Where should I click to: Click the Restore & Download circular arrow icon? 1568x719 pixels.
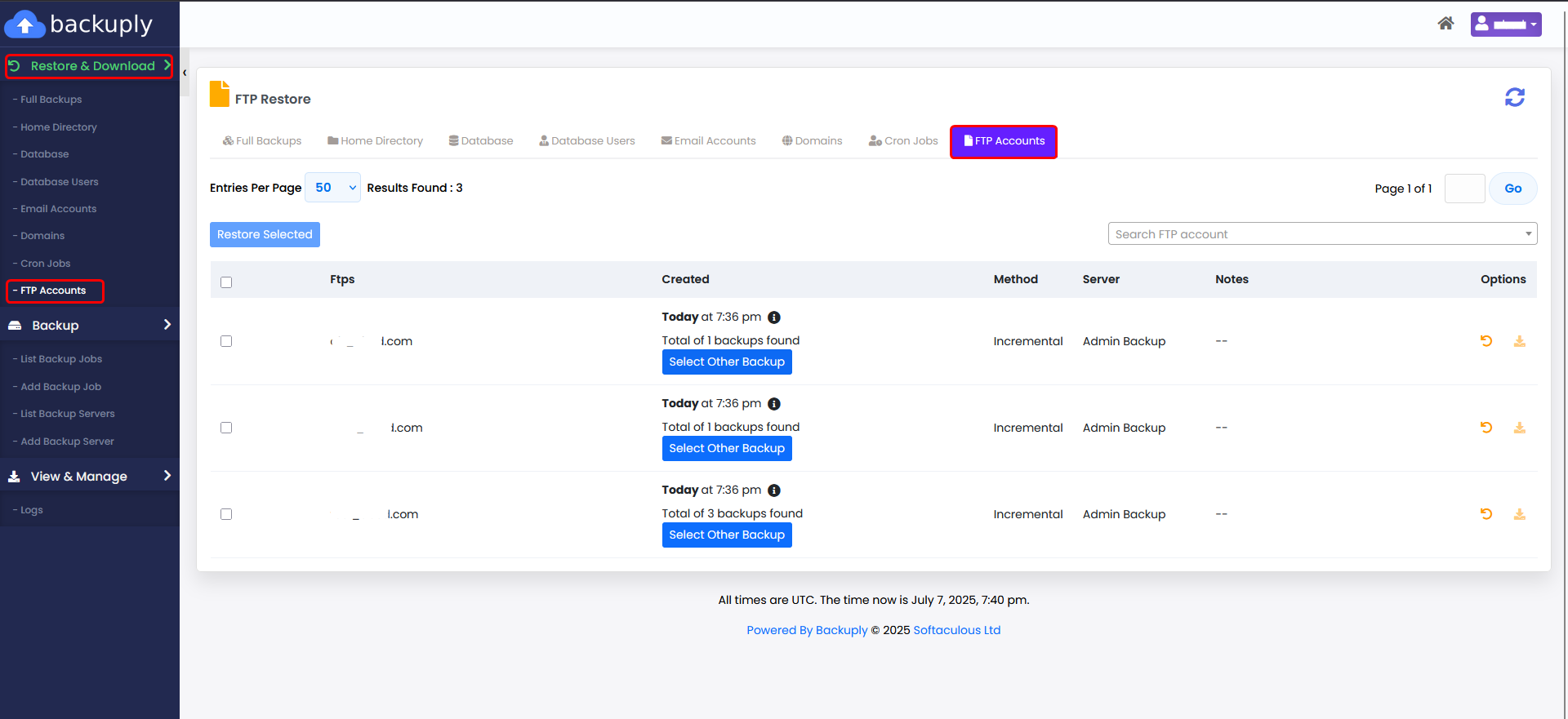click(14, 66)
